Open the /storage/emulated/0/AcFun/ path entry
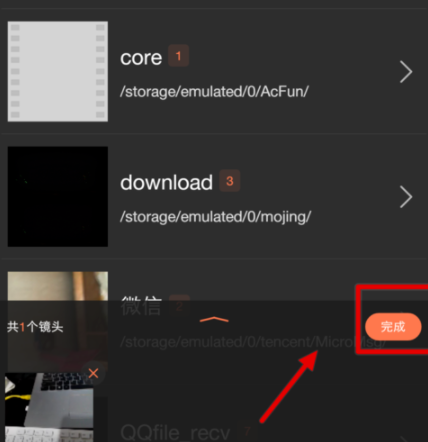The height and width of the screenshot is (442, 428). click(x=214, y=91)
